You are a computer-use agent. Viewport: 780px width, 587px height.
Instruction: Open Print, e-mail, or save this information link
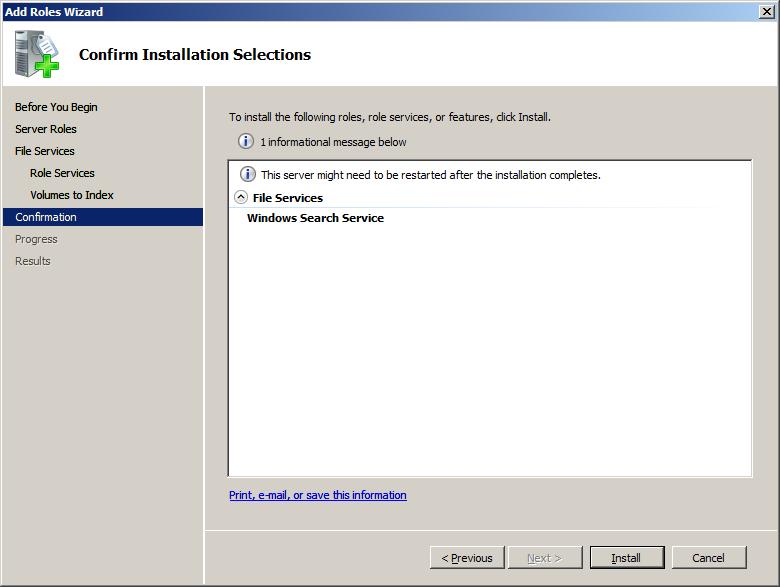point(318,495)
